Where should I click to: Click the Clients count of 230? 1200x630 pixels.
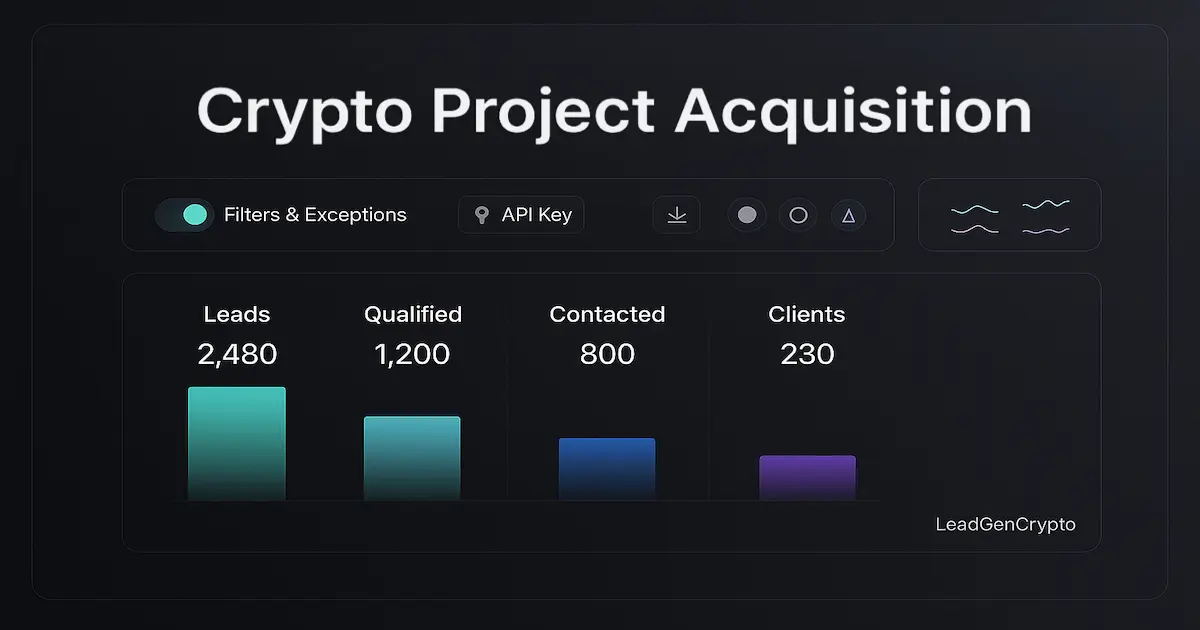tap(807, 354)
